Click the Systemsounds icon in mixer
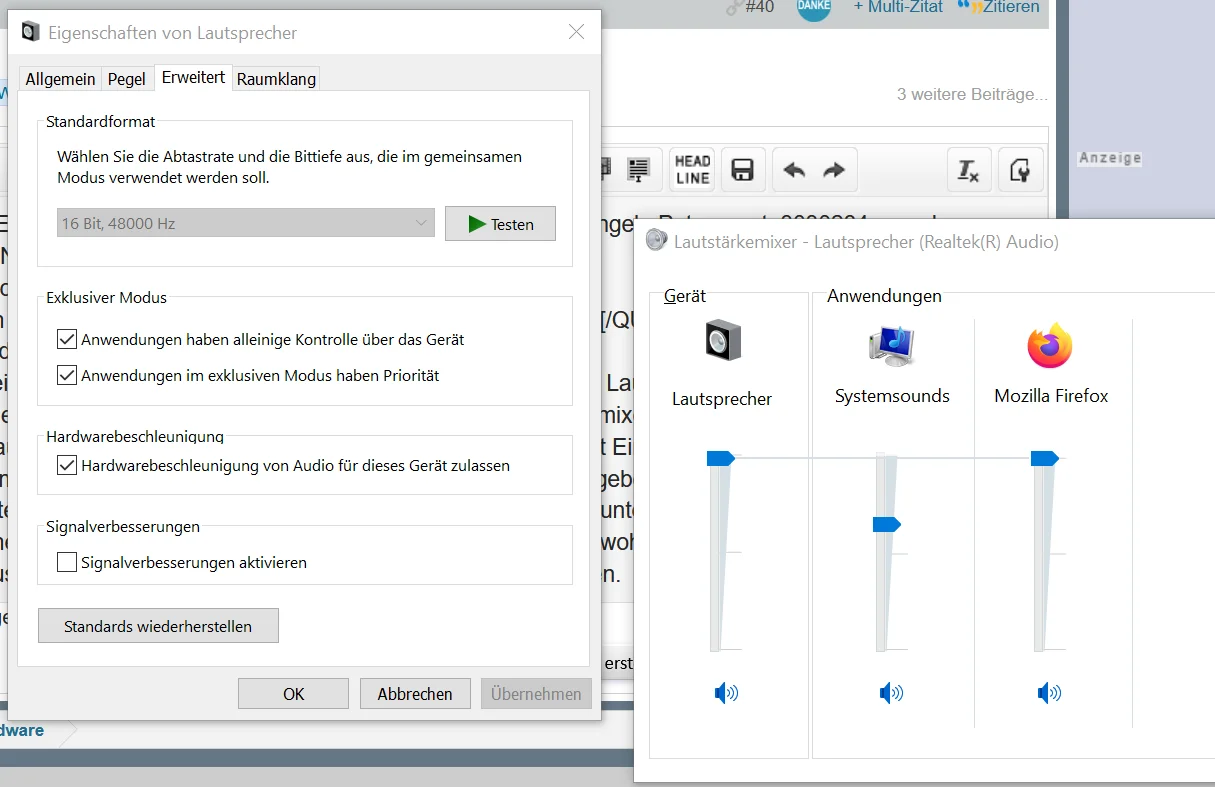This screenshot has height=787, width=1215. pos(891,346)
